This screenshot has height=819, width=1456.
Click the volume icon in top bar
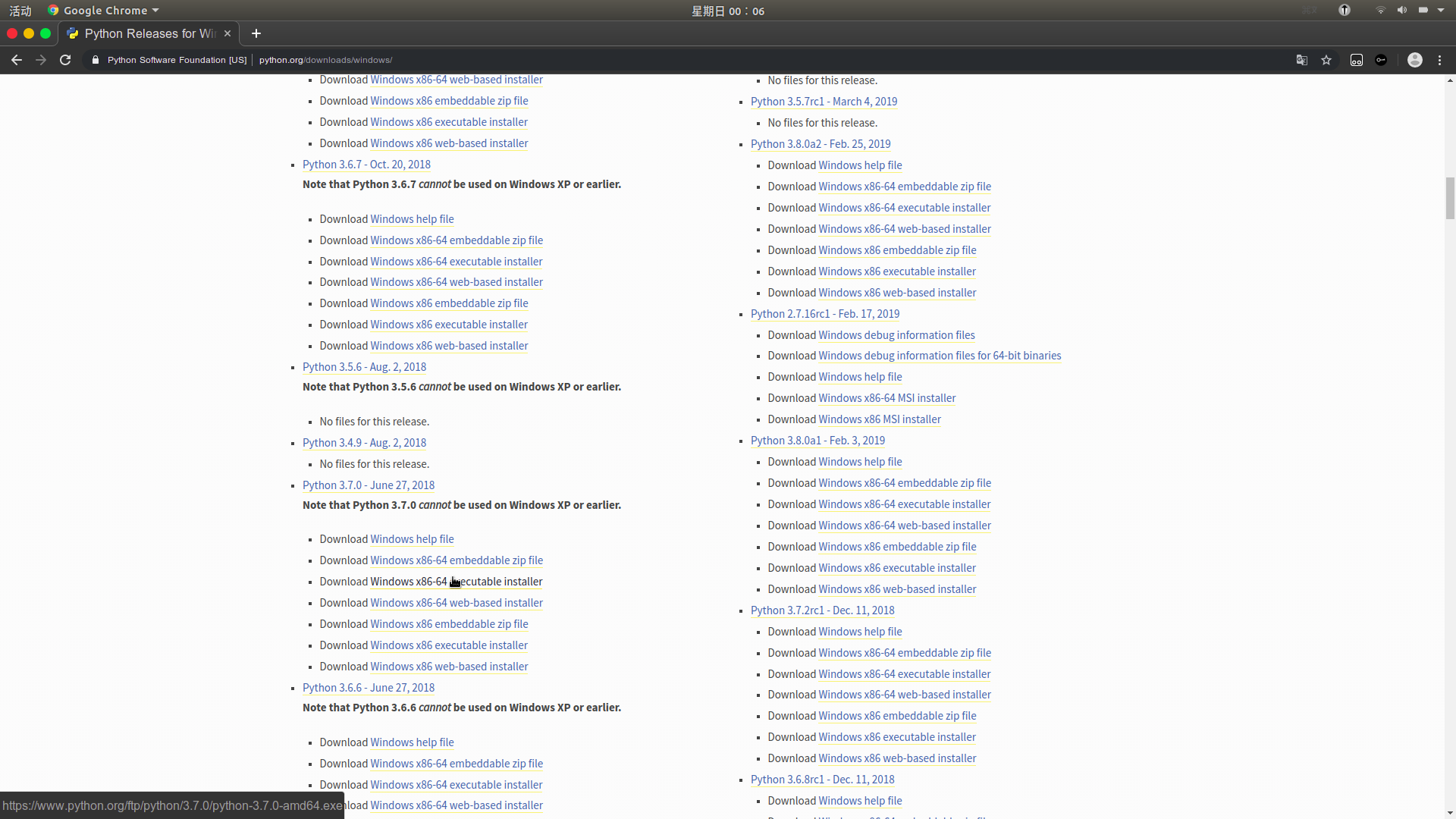pyautogui.click(x=1402, y=10)
